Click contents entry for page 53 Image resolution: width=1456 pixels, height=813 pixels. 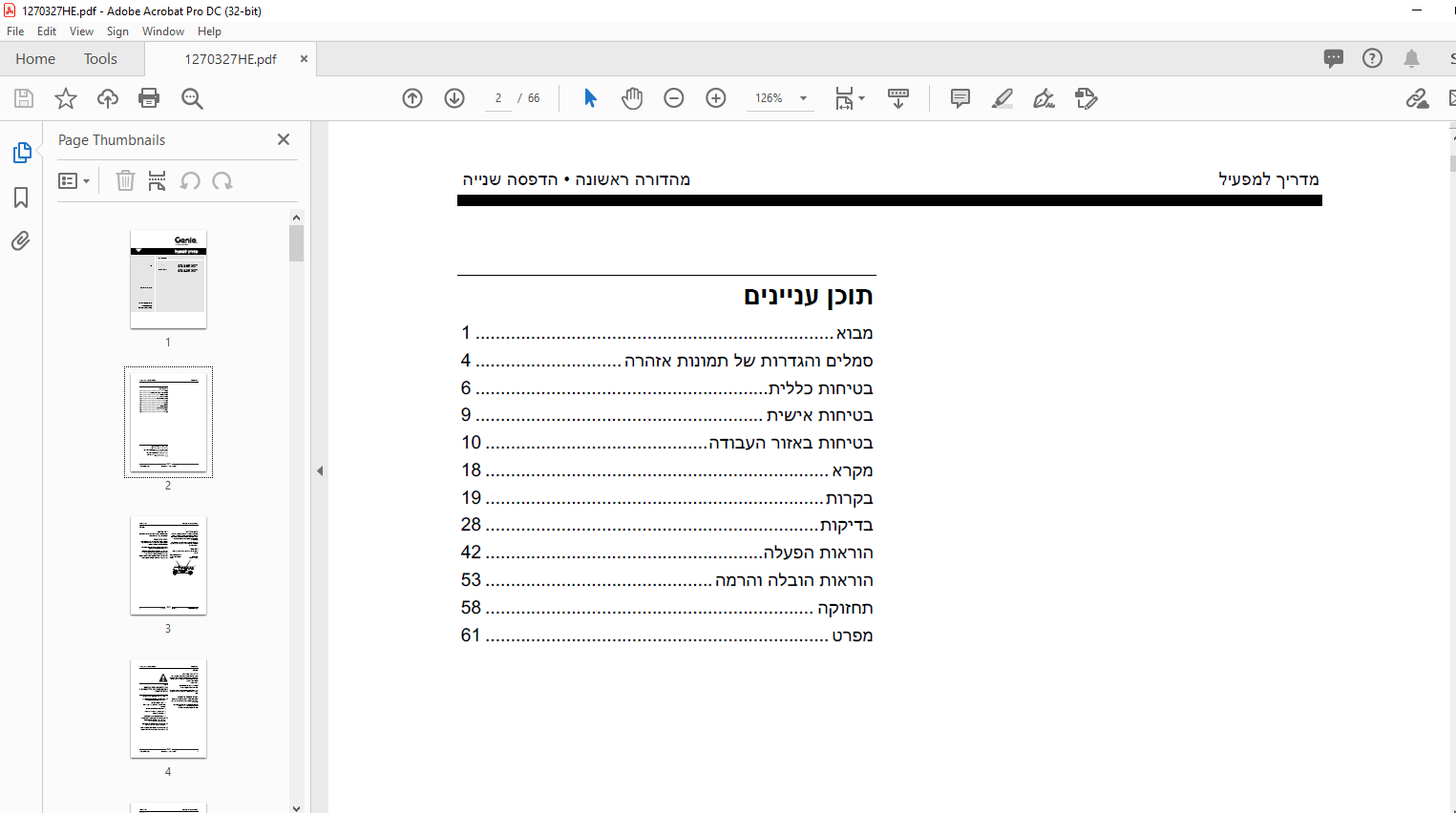pyautogui.click(x=666, y=580)
